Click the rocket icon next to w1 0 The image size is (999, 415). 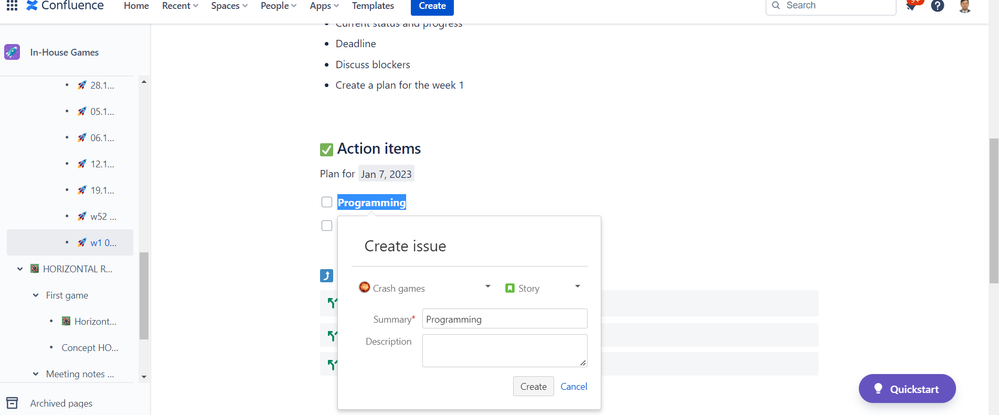(x=82, y=242)
